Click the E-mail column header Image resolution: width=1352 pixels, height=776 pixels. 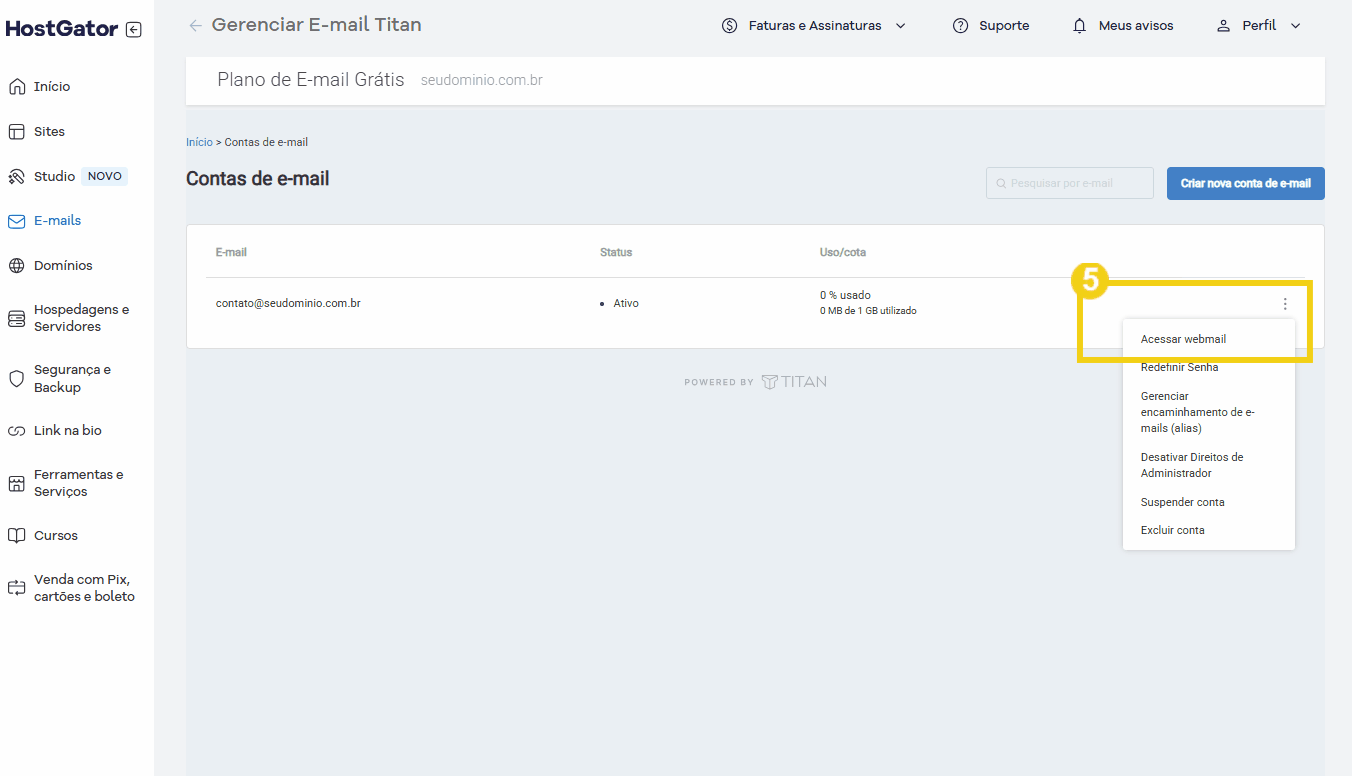coord(231,252)
